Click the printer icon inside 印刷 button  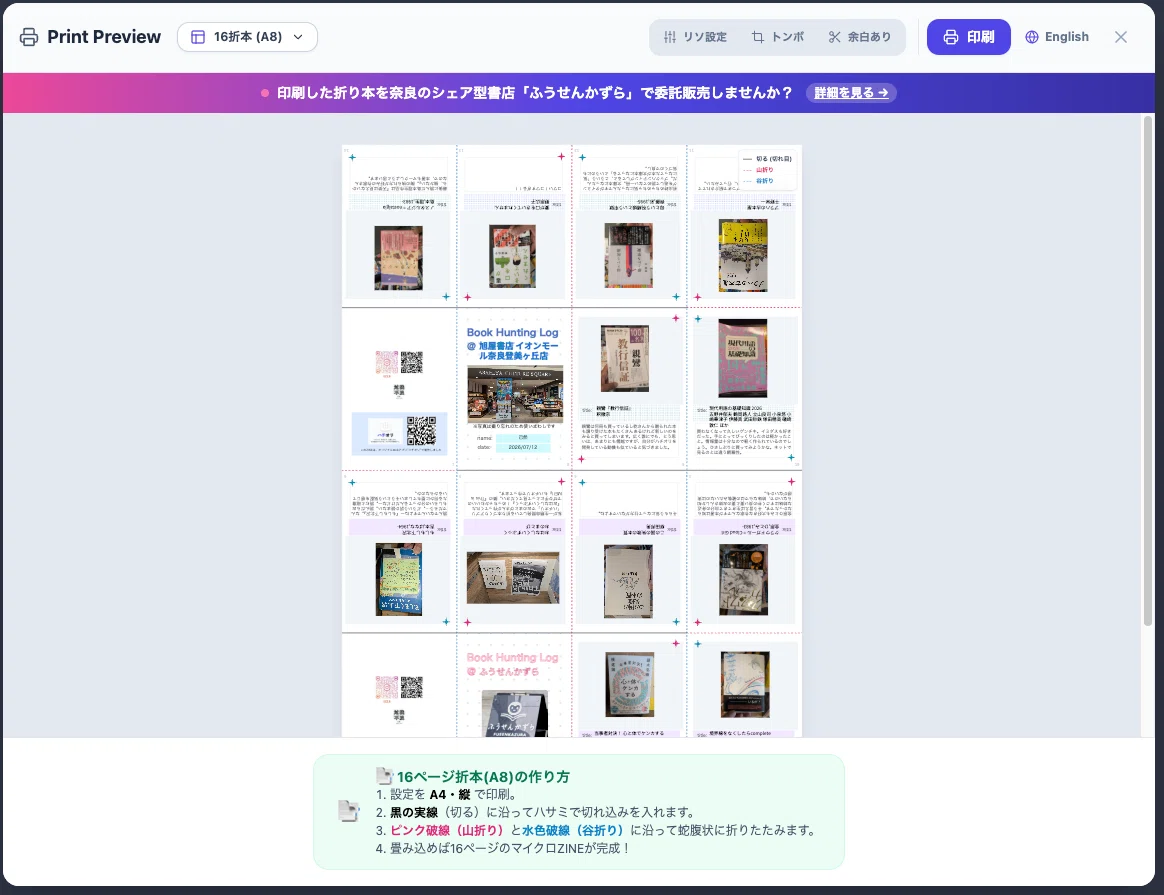click(x=951, y=37)
